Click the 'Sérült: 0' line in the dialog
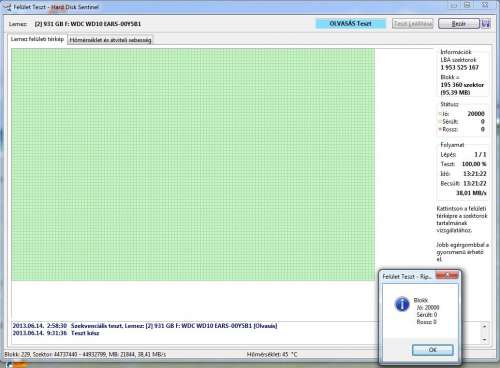Screen dimensions: 500x368 (427, 315)
